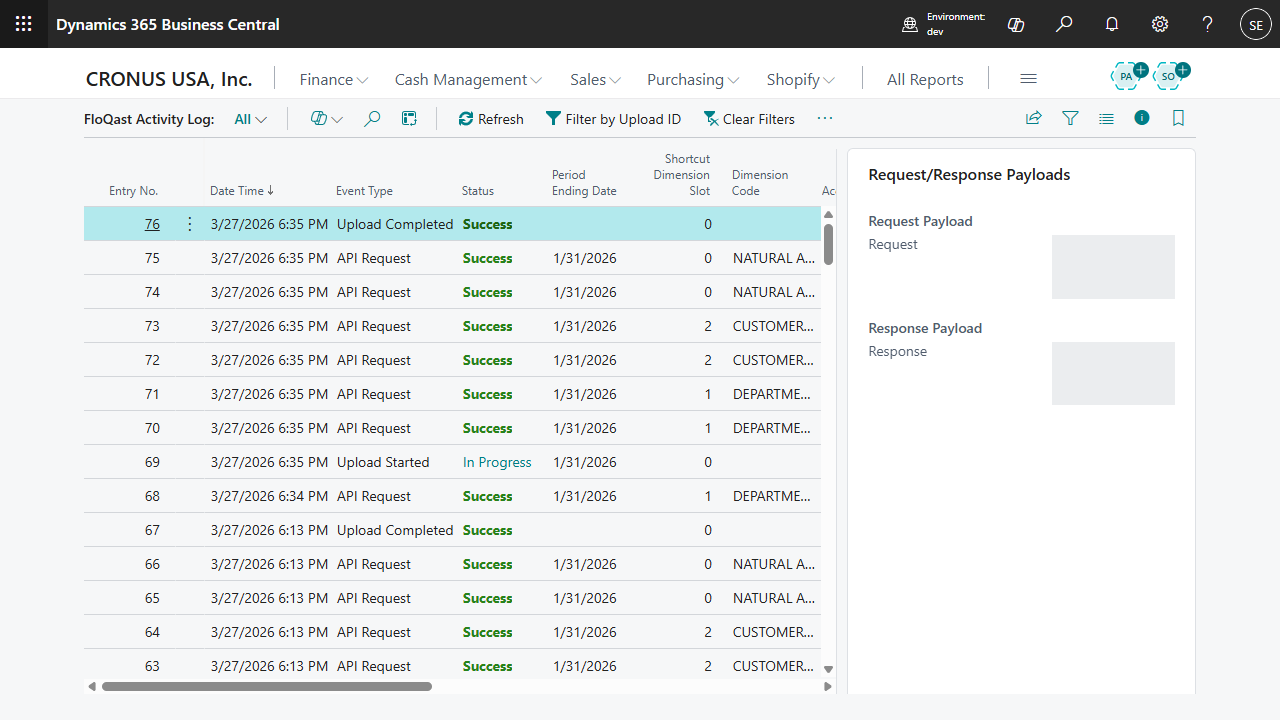Screen dimensions: 1280x720
Task: Go to CRONUS USA, Inc. home
Action: (169, 79)
